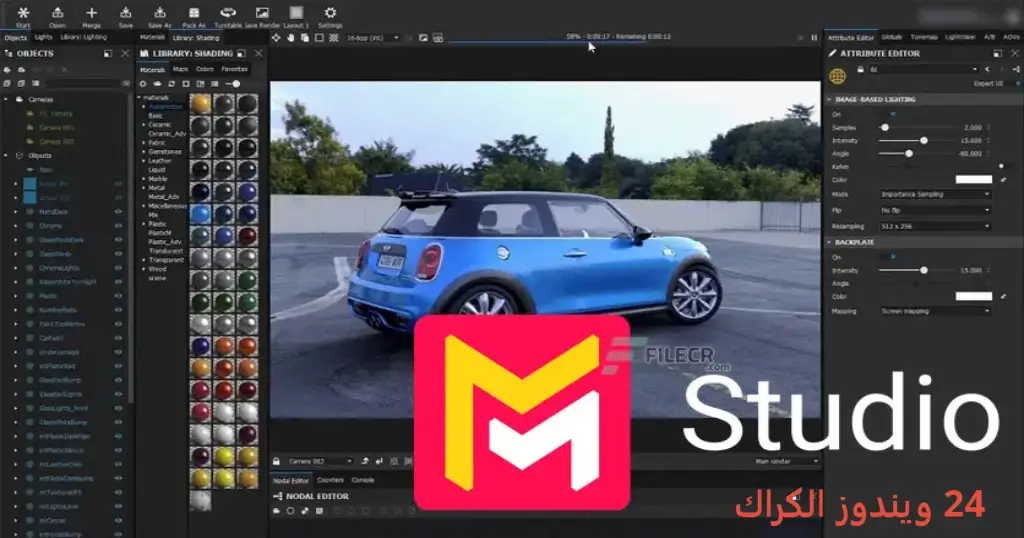Click the Save Render icon
Image resolution: width=1024 pixels, height=538 pixels.
(x=262, y=12)
